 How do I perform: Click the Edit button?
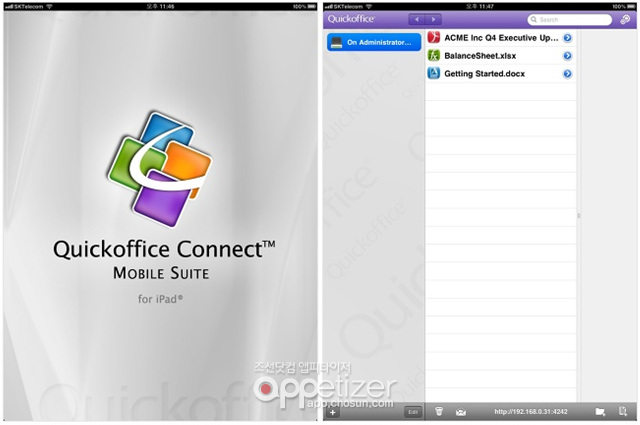pos(413,412)
